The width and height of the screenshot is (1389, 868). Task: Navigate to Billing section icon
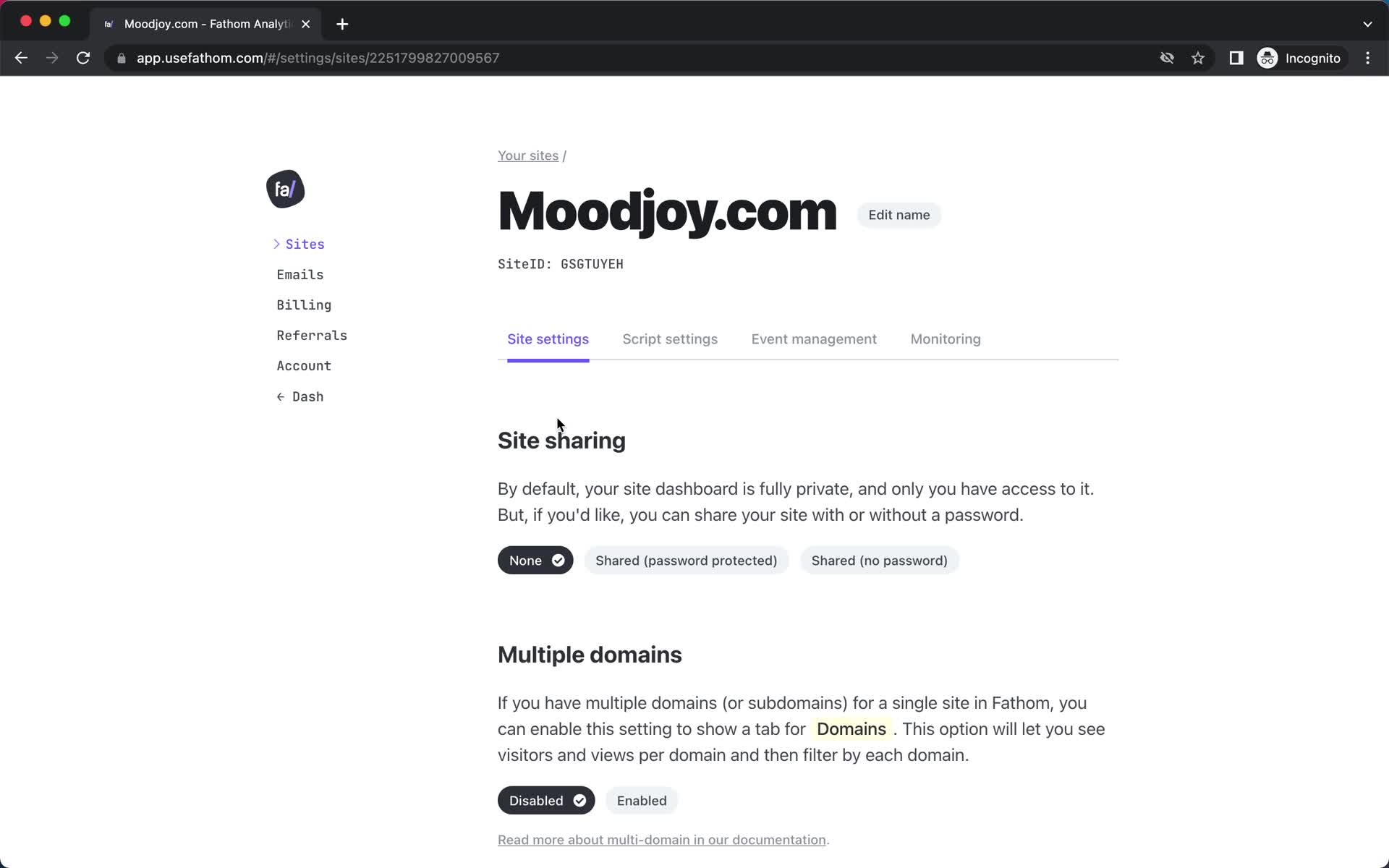(303, 304)
